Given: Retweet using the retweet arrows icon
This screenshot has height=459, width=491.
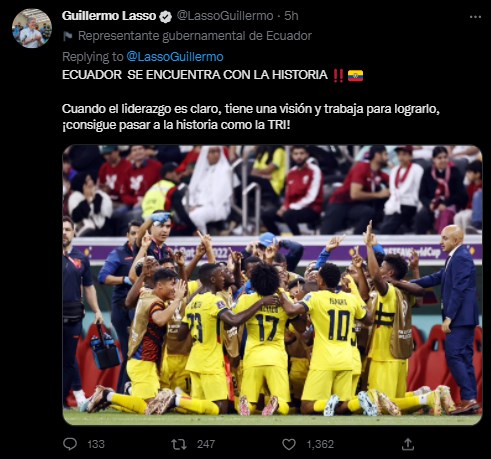Looking at the screenshot, I should point(179,444).
